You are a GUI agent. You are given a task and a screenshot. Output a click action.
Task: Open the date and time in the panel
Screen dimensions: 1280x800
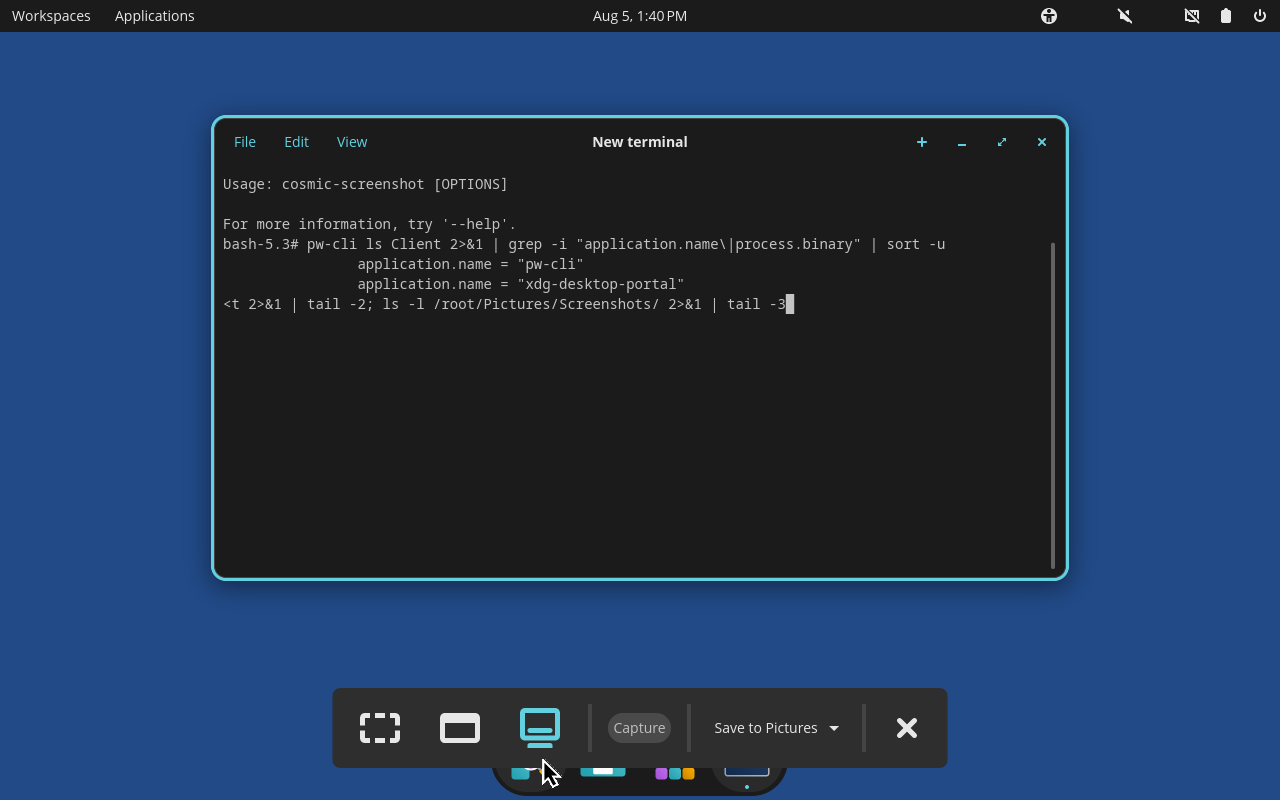tap(640, 16)
